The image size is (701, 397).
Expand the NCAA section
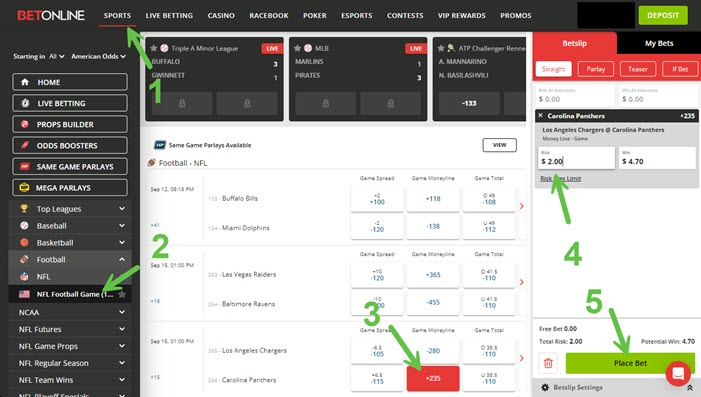coord(122,312)
